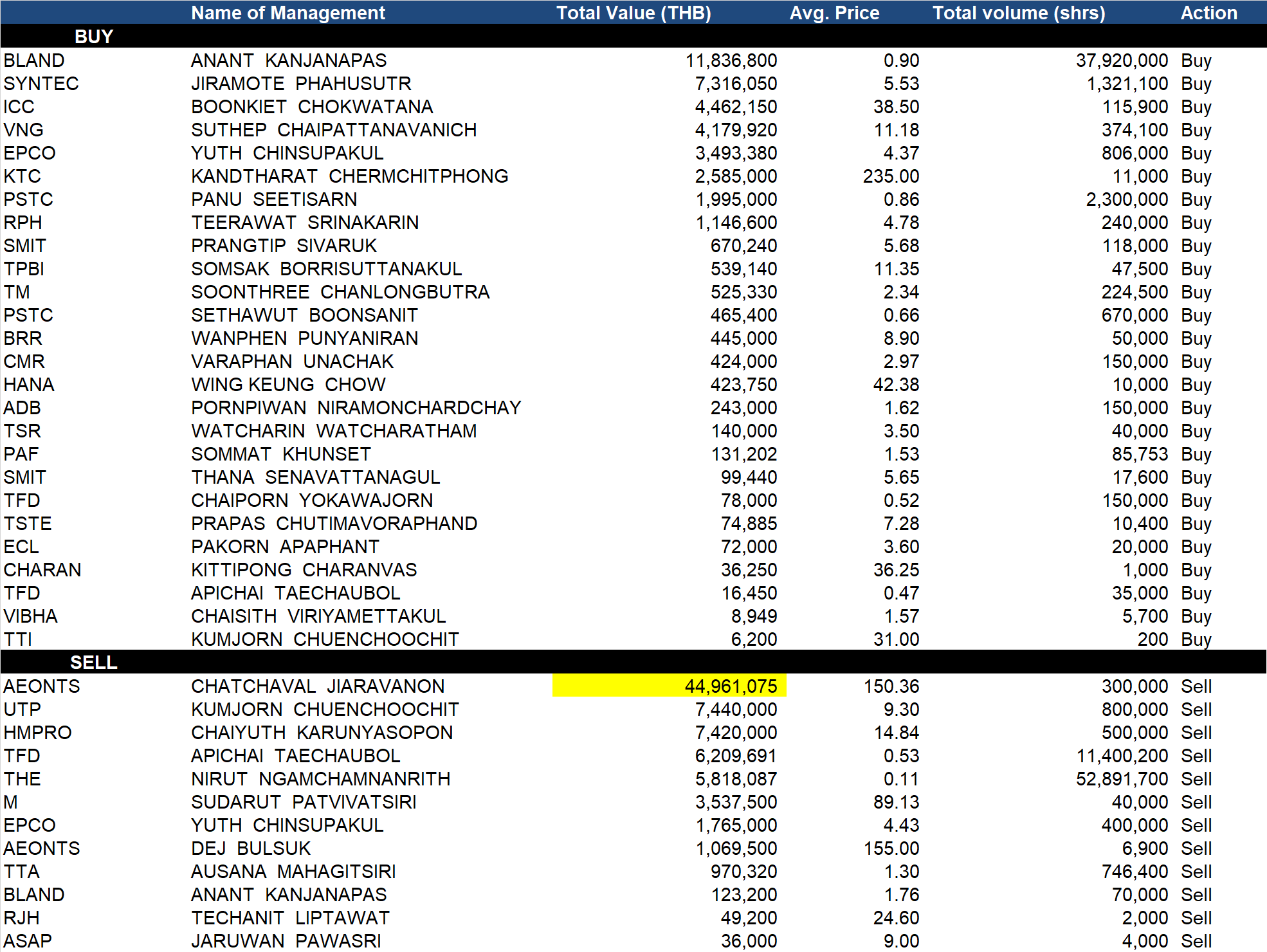Click the ECL ticker cell
Viewport: 1267px width, 952px height.
21,547
